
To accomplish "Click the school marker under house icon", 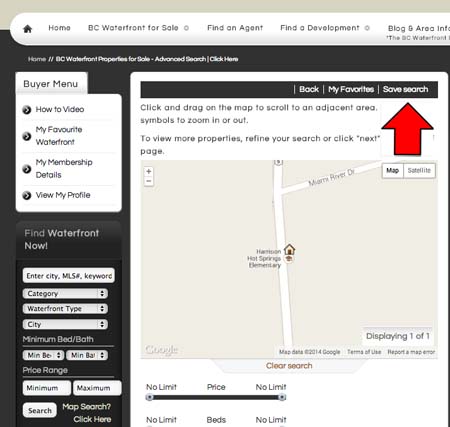I will [289, 259].
